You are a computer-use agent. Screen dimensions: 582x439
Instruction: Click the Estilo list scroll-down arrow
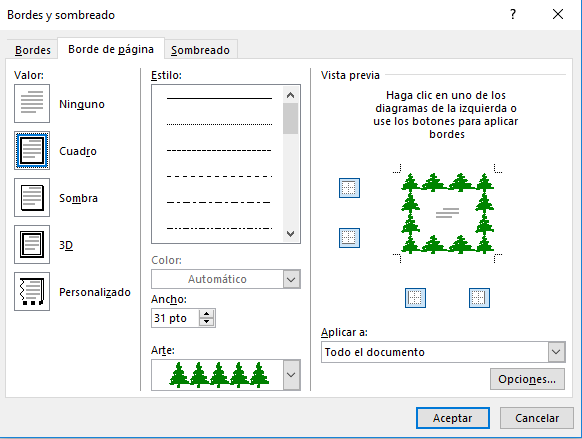291,234
